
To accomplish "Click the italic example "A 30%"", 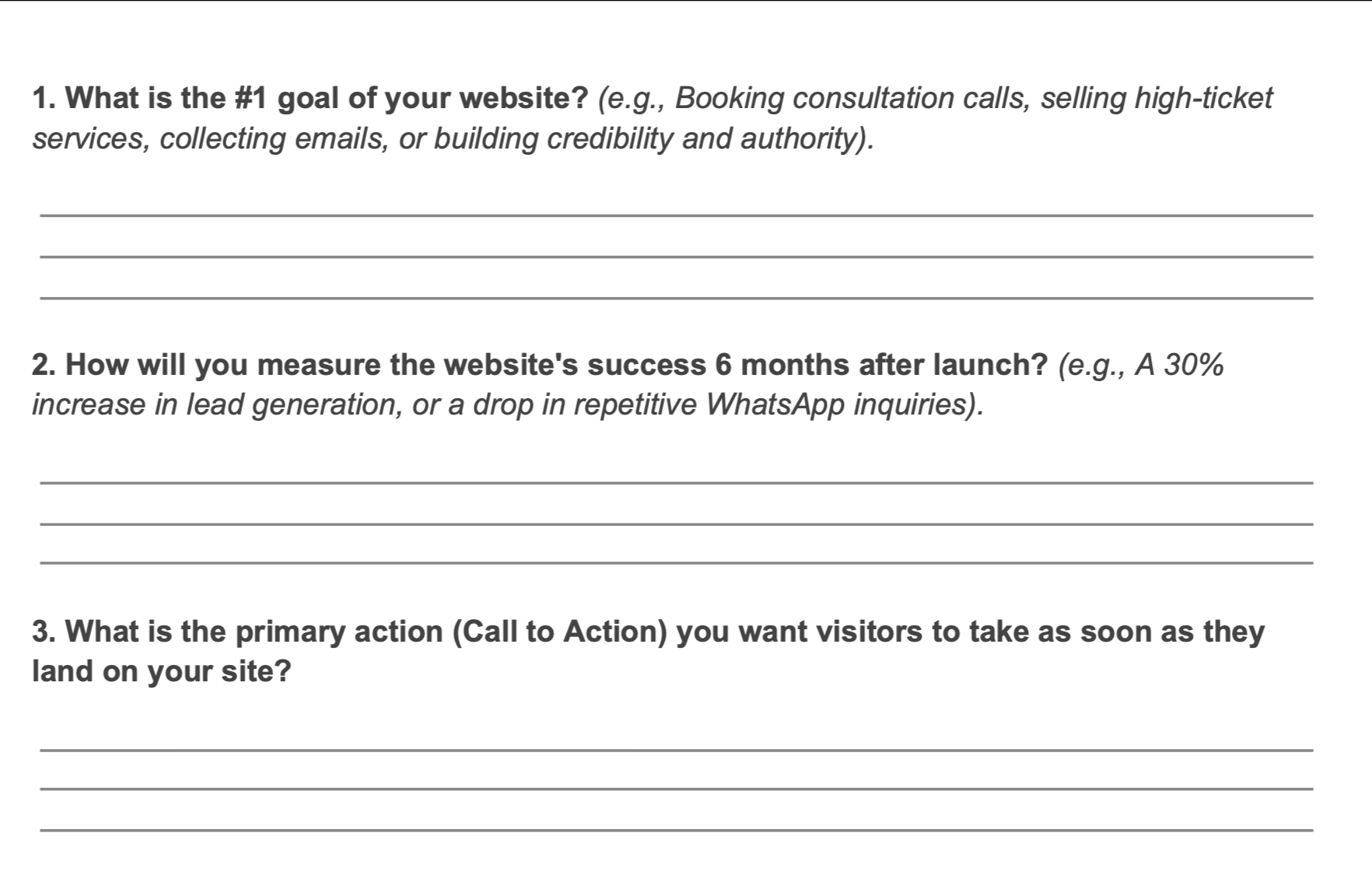I will 1179,365.
